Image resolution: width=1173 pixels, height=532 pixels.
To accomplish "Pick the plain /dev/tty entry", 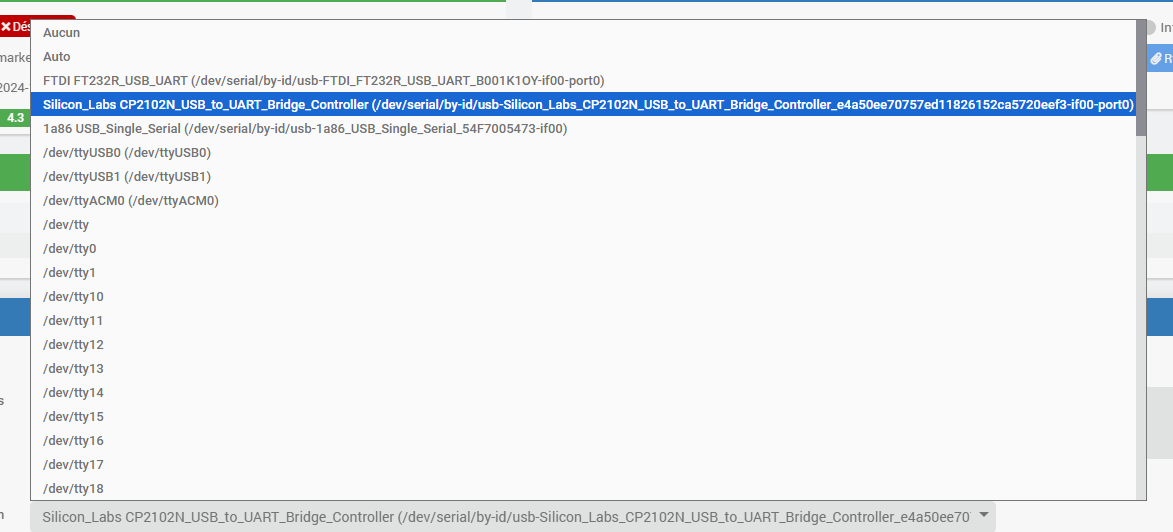I will click(583, 224).
